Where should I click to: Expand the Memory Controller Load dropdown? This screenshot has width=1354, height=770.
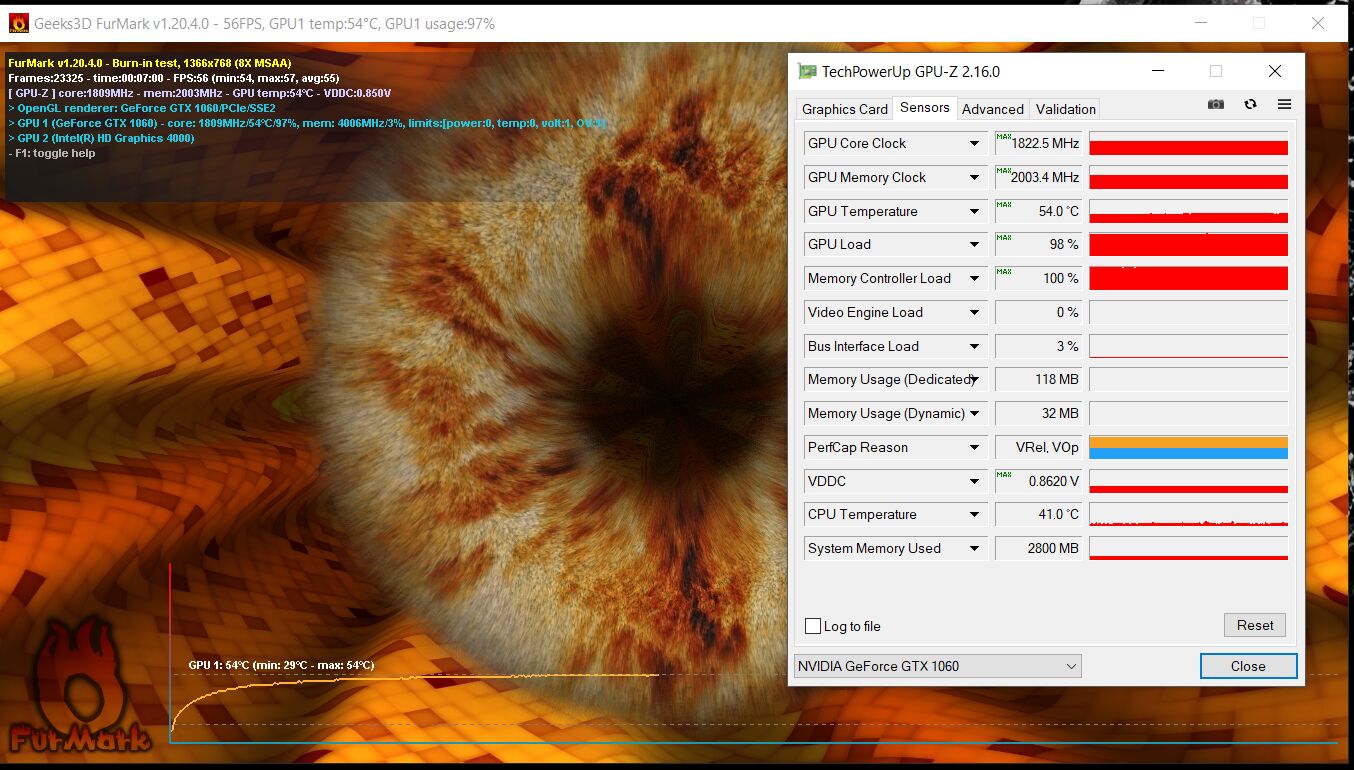pyautogui.click(x=974, y=278)
